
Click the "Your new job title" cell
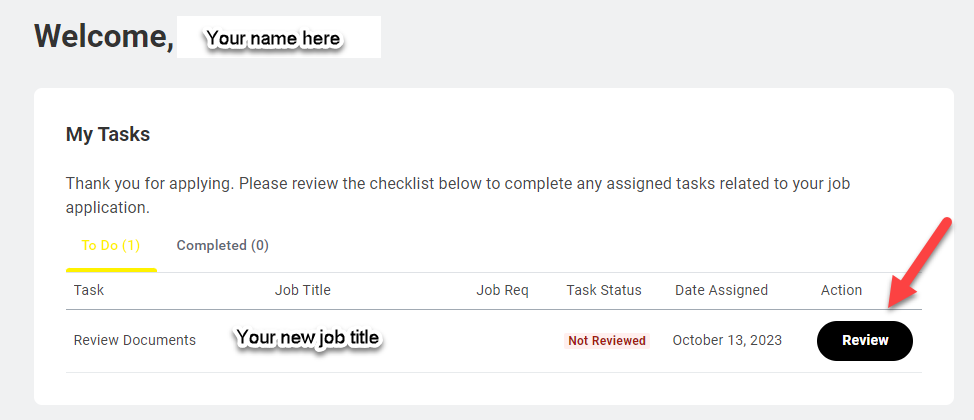coord(307,338)
